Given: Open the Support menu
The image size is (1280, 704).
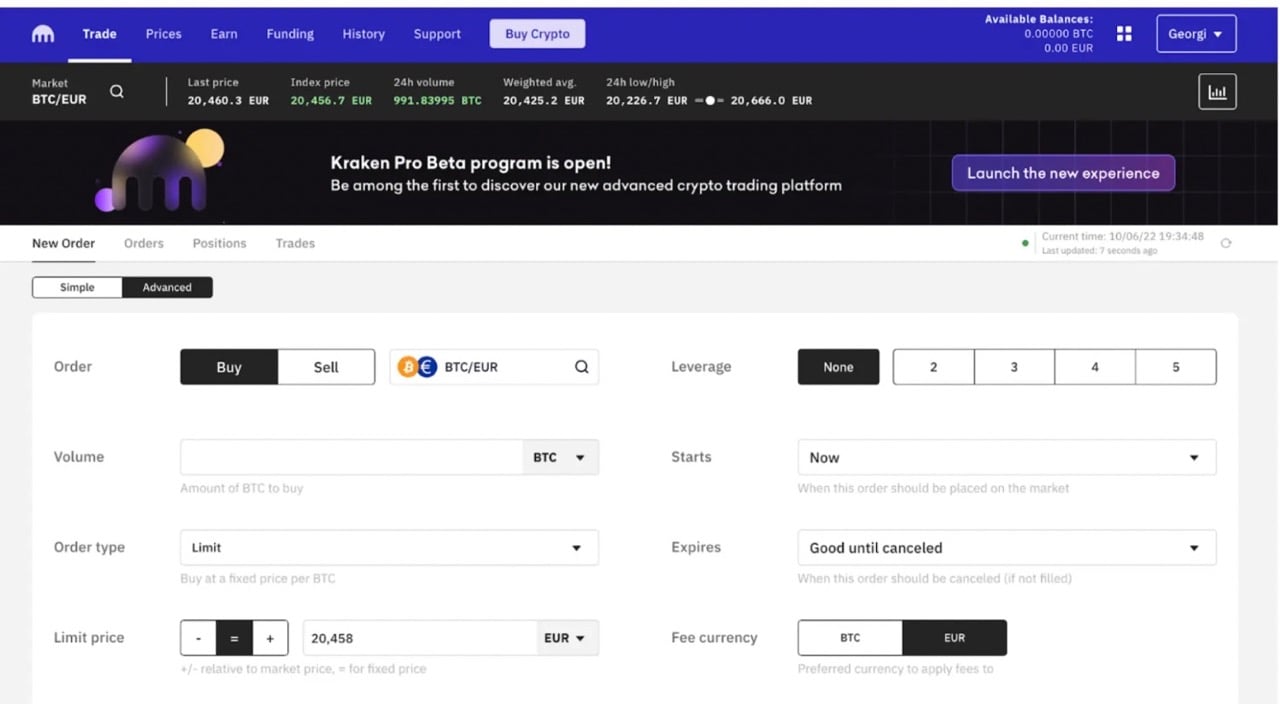Looking at the screenshot, I should (x=437, y=34).
